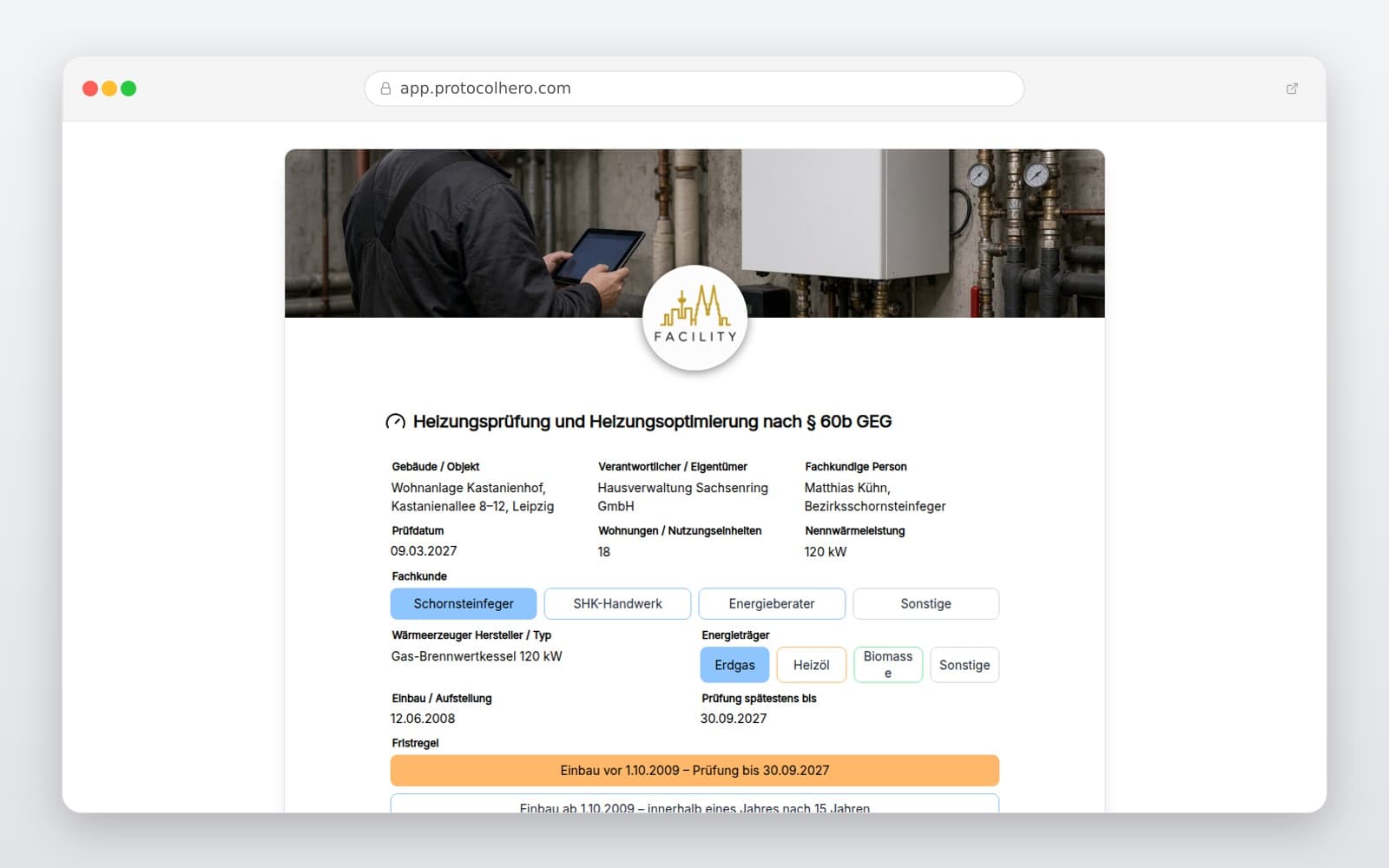Select Biomasse as Energieträger

pyautogui.click(x=888, y=665)
